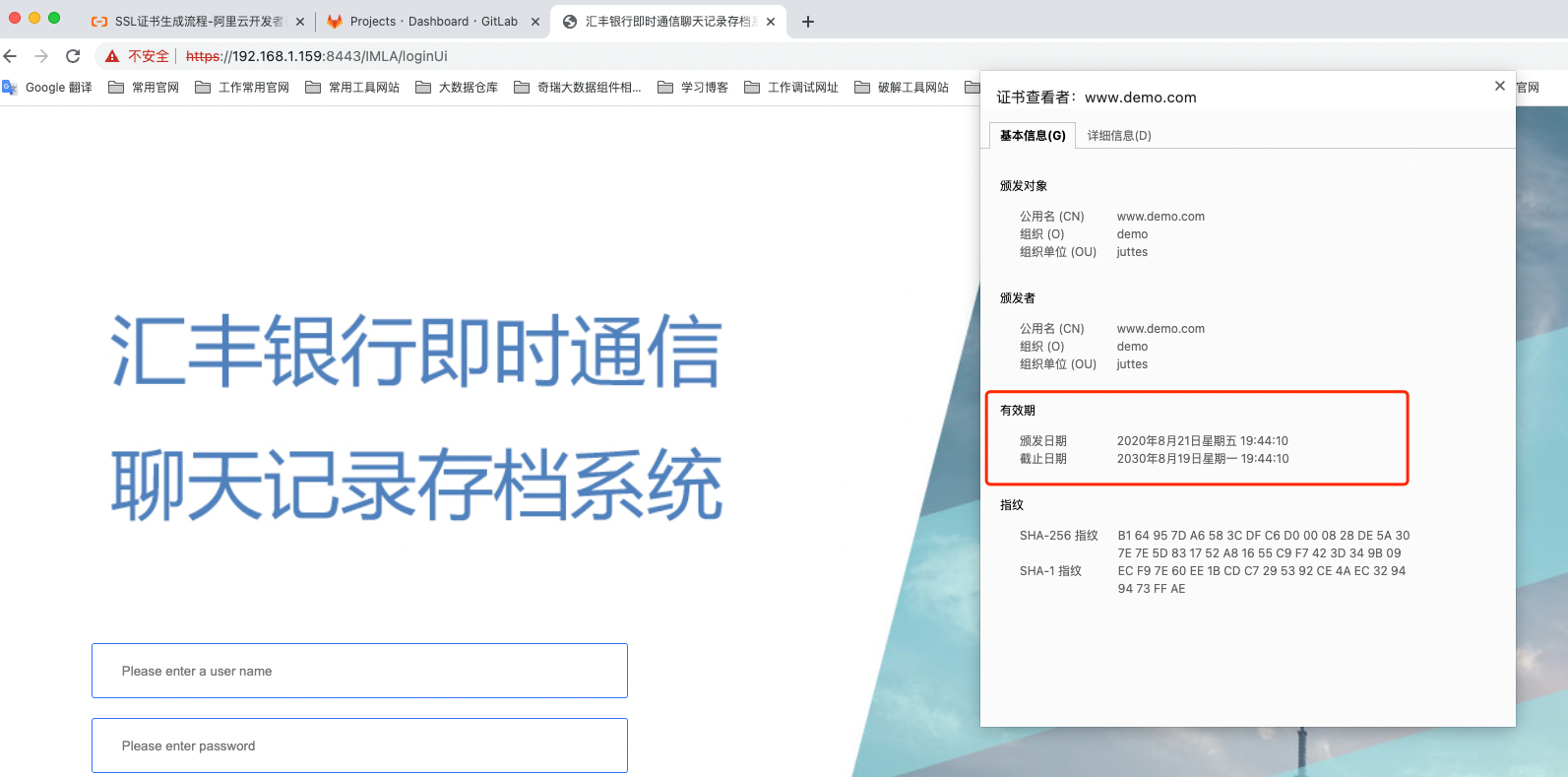Switch to the 详细信息(D) tab
The image size is (1568, 777).
1119,136
